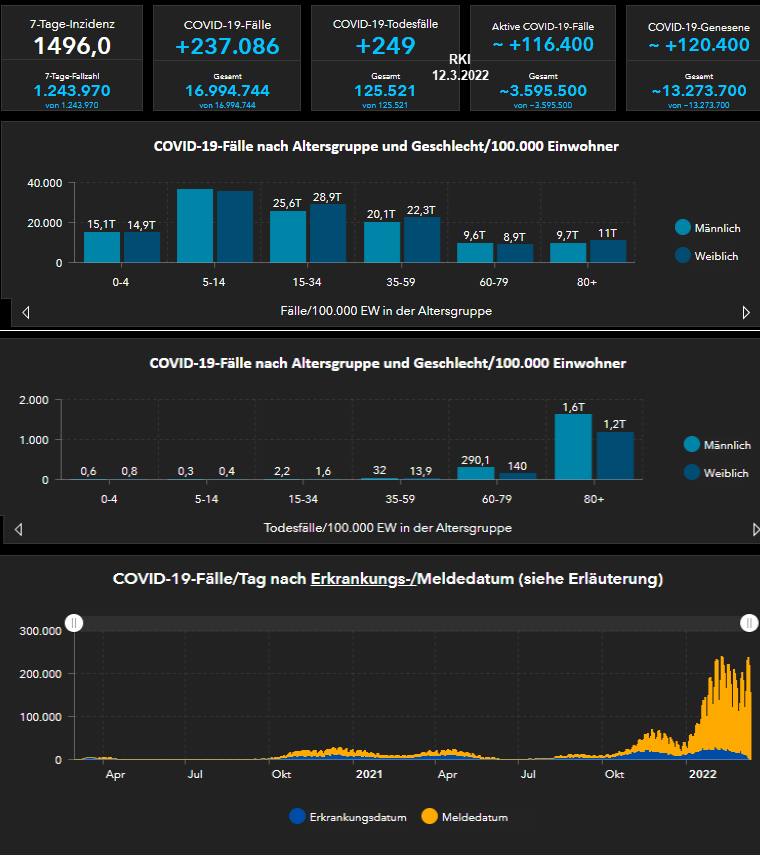This screenshot has width=760, height=855.
Task: Click Männlich legend circle in cases chart
Action: click(x=683, y=228)
